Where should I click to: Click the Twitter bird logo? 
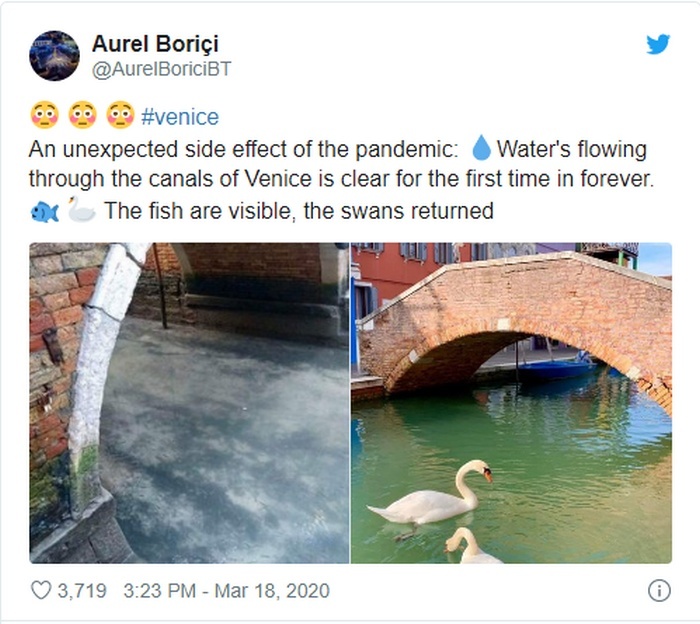coord(658,44)
